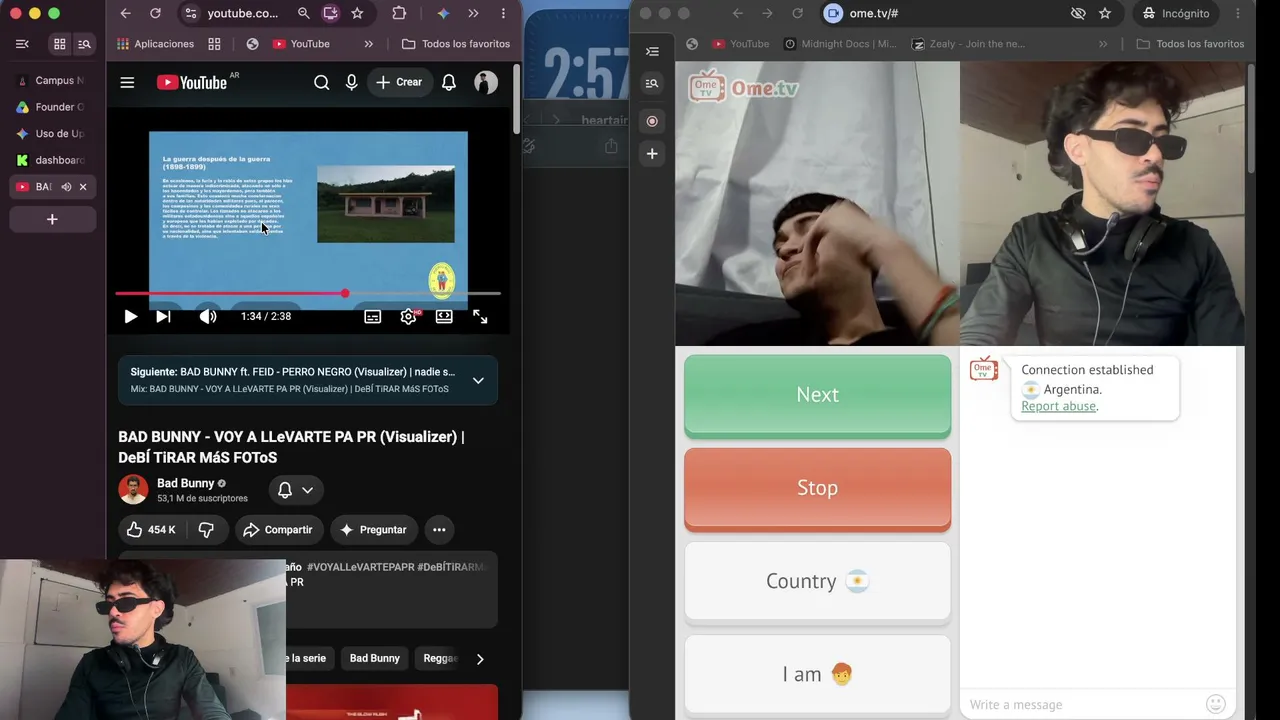Mute the YouTube player volume
The width and height of the screenshot is (1280, 720).
(208, 316)
